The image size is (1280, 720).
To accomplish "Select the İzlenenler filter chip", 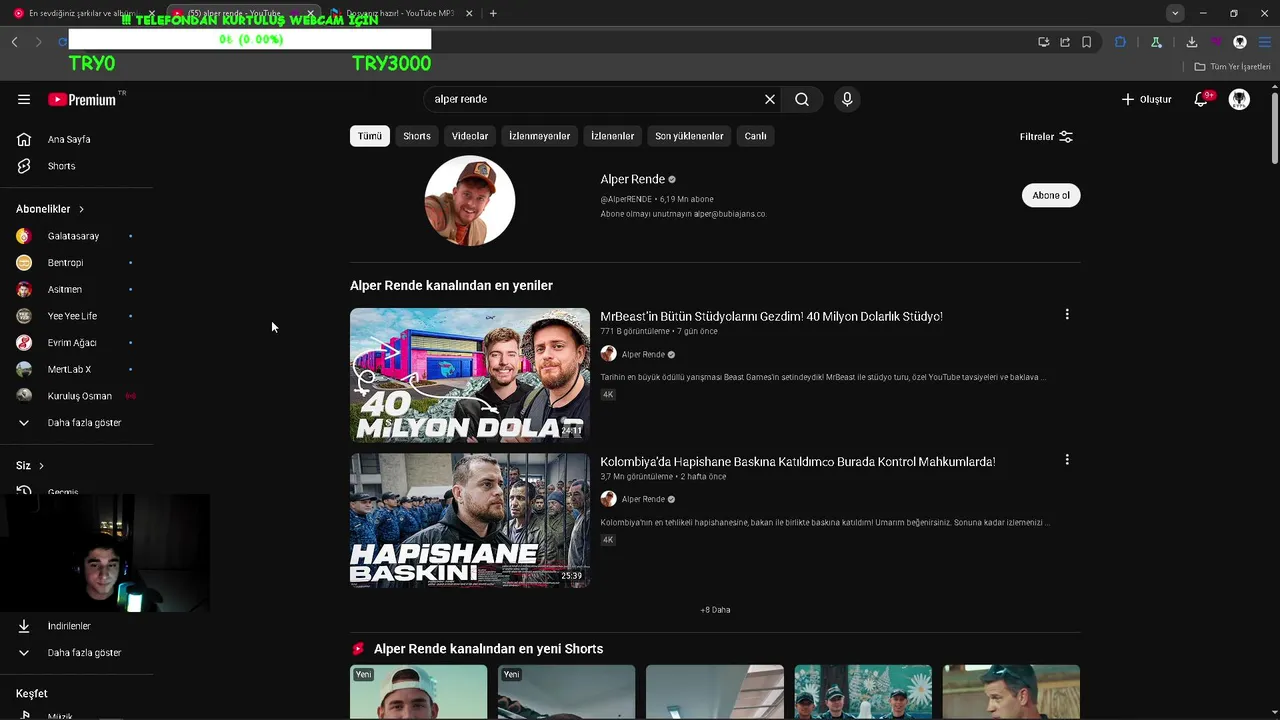I will pyautogui.click(x=612, y=136).
